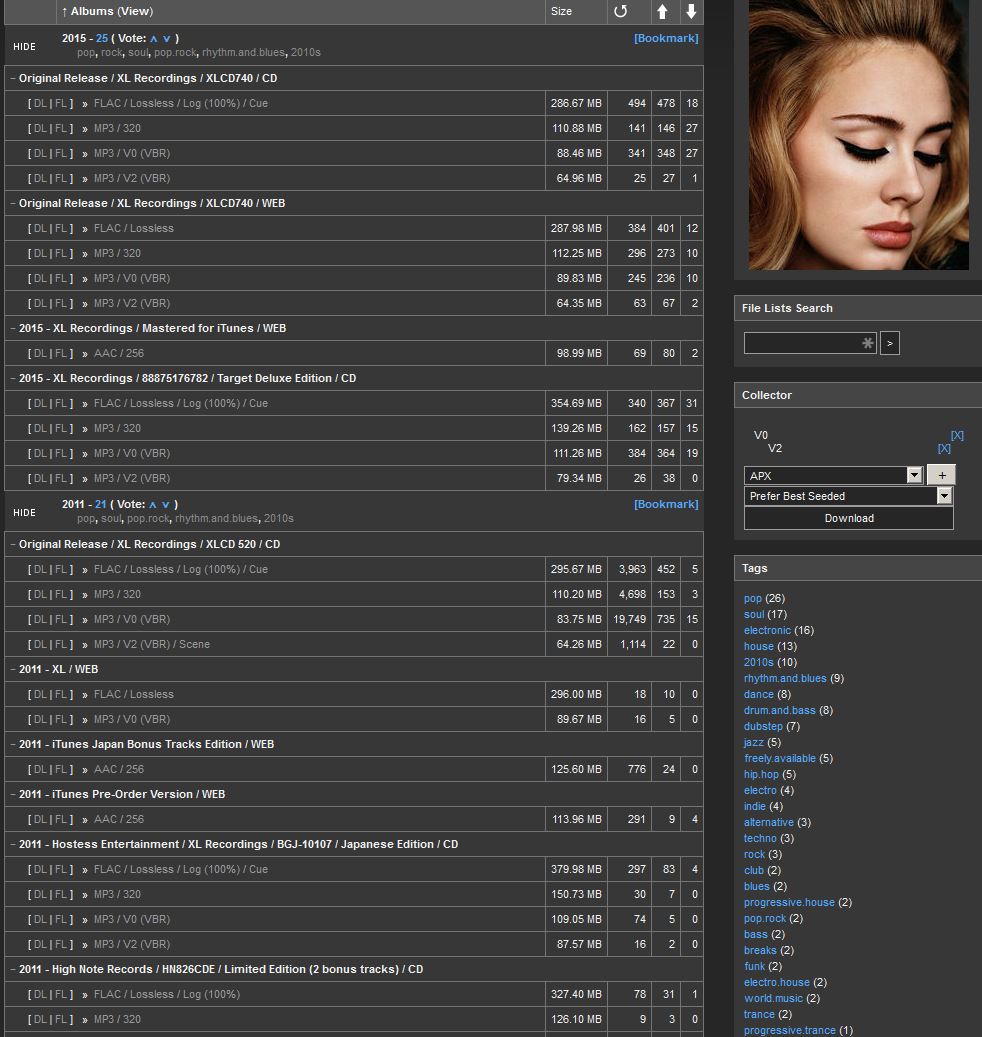
Task: Open the 125.60 MB AAC / 256 torrent
Action: (x=118, y=769)
